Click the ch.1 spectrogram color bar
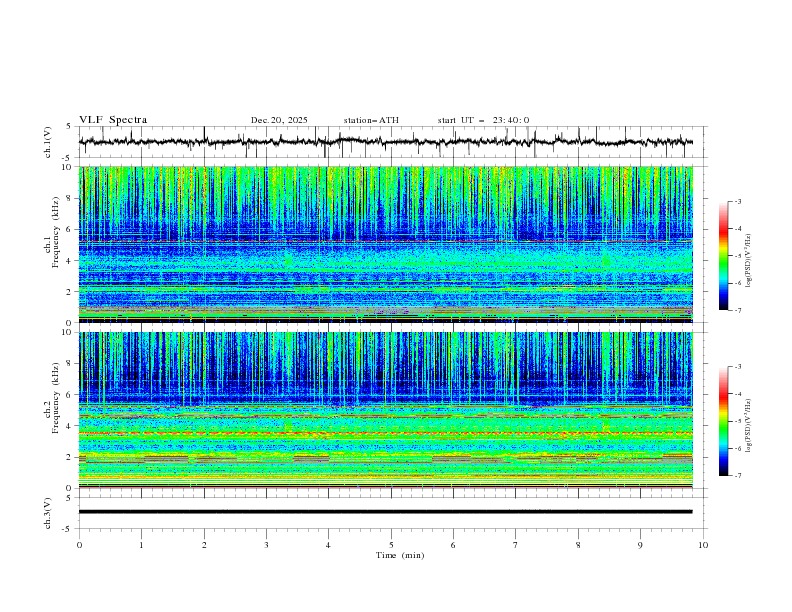The width and height of the screenshot is (792, 612). 723,256
